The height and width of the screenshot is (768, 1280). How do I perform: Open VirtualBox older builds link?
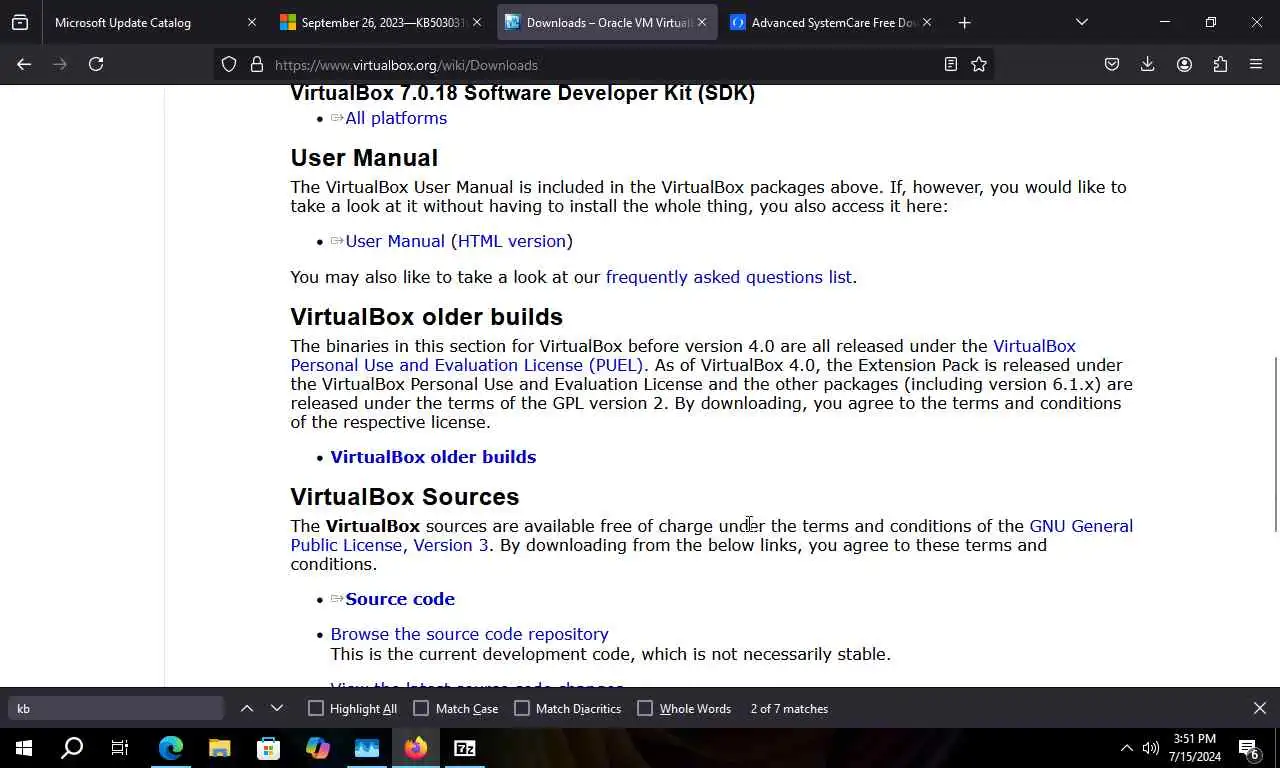coord(433,457)
